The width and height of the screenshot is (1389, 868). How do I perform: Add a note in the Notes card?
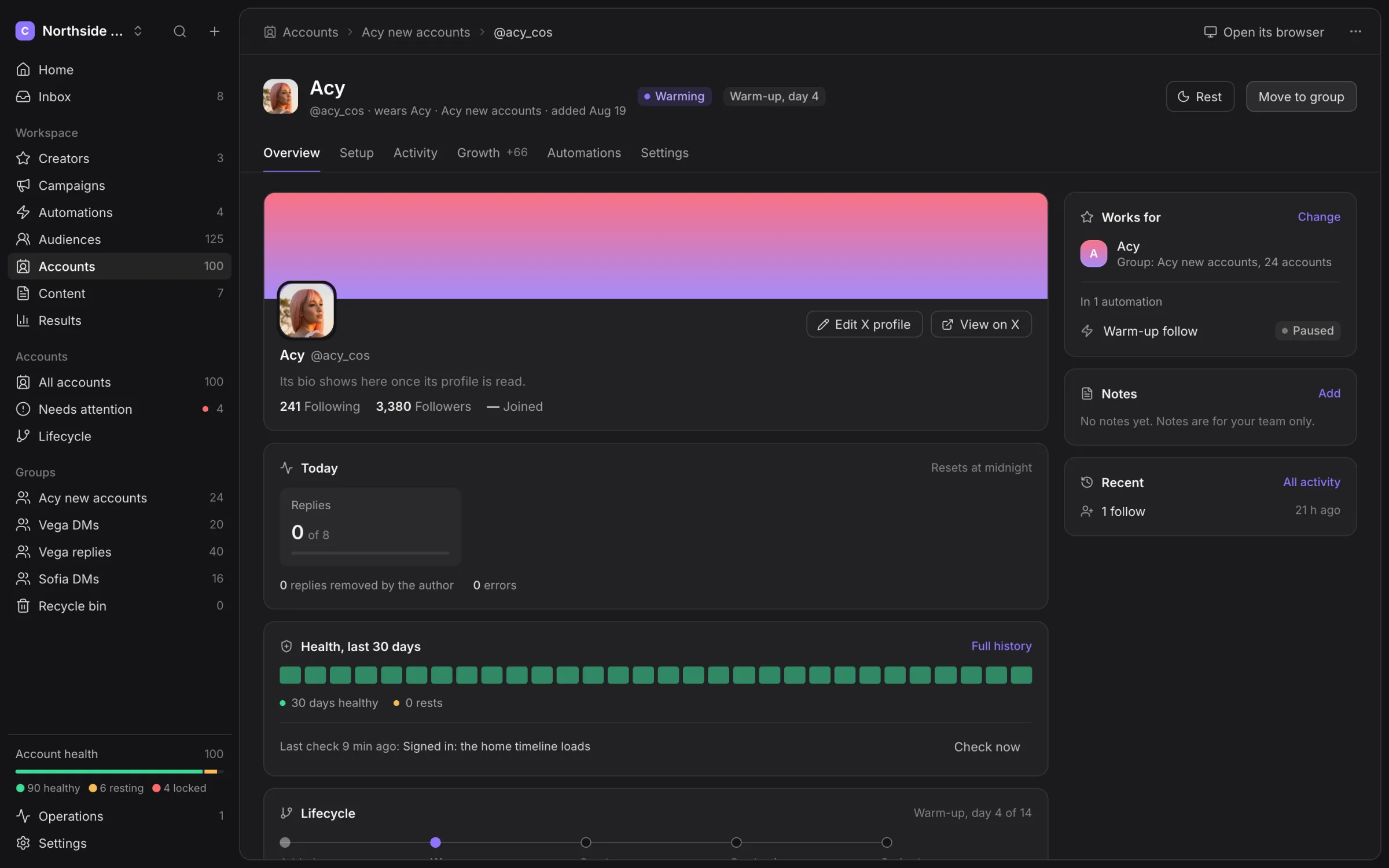point(1329,393)
